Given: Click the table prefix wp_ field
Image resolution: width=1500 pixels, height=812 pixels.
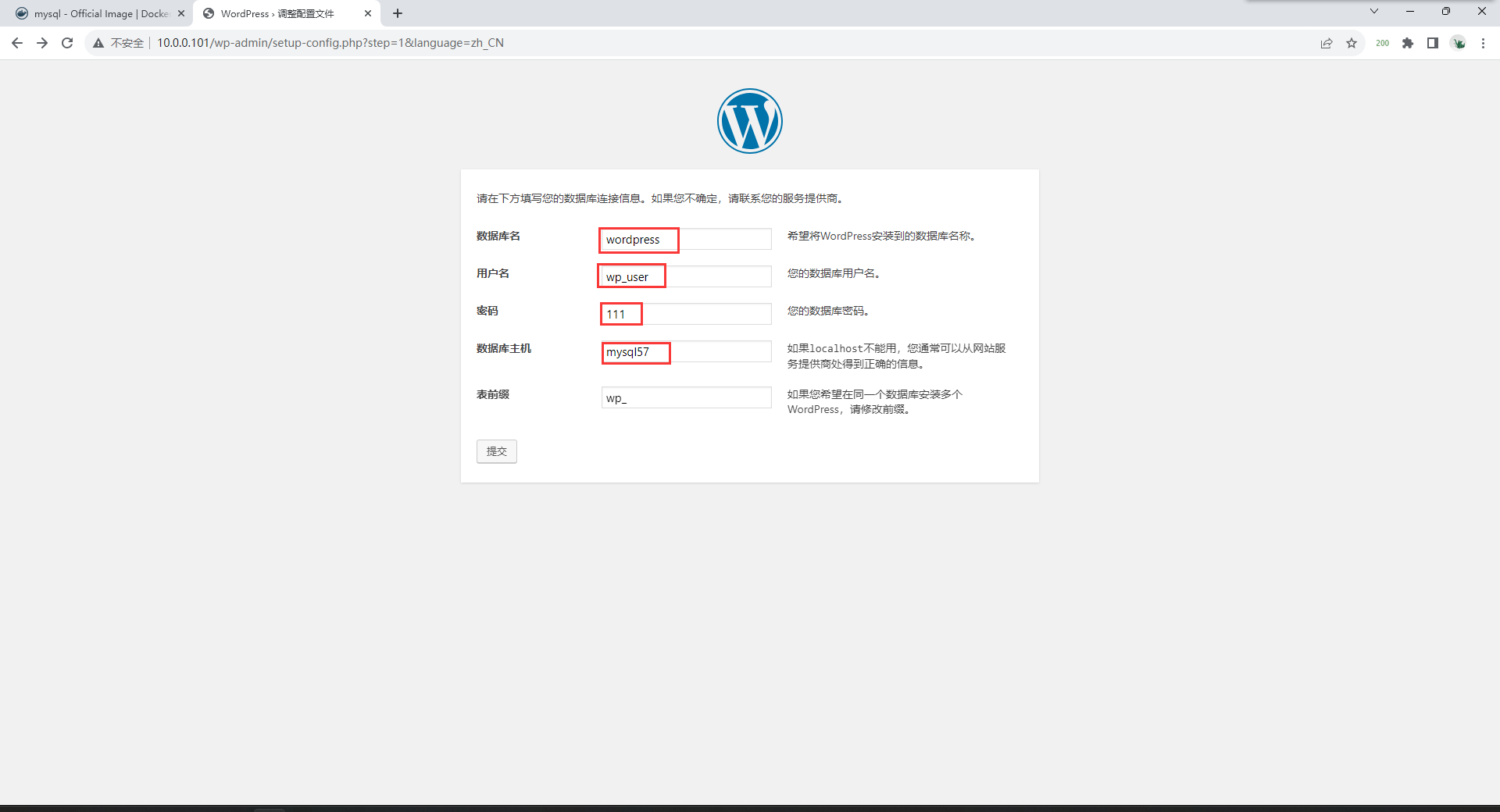Looking at the screenshot, I should coord(686,398).
